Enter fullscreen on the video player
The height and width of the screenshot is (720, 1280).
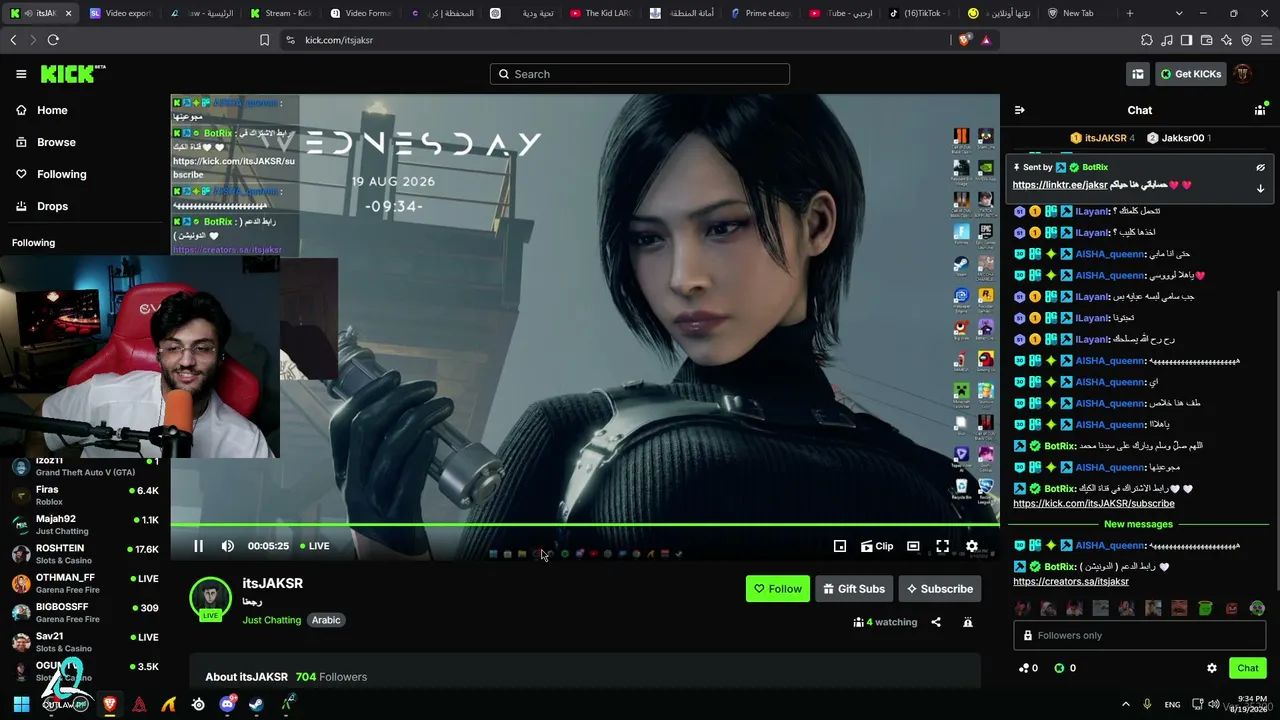942,546
